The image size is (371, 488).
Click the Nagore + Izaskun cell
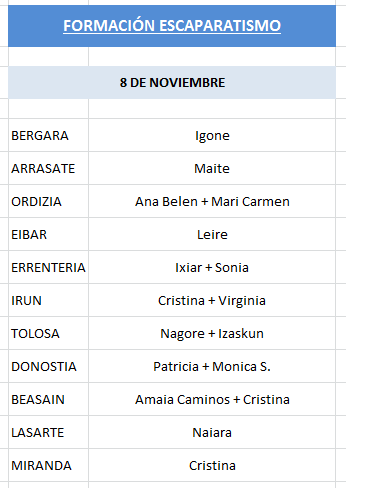pyautogui.click(x=212, y=333)
